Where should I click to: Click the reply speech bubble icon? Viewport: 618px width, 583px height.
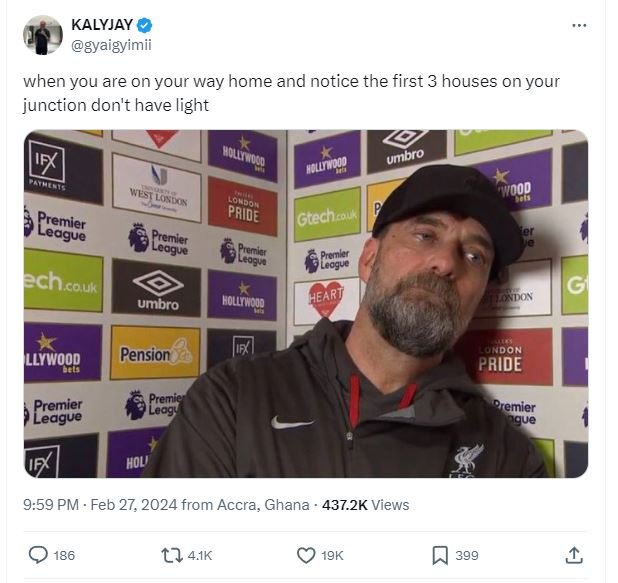[38, 555]
